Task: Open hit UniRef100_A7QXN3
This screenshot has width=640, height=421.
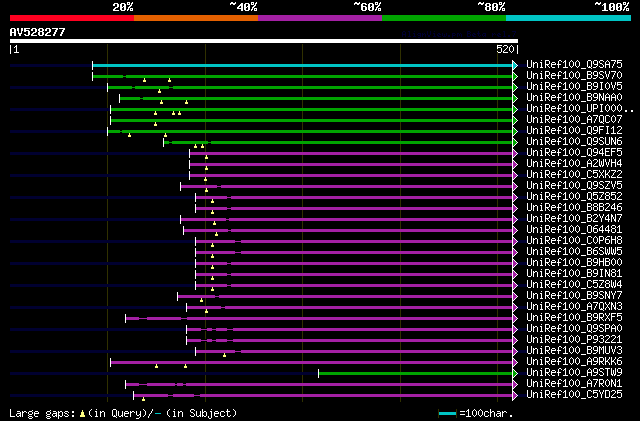Action: 574,307
